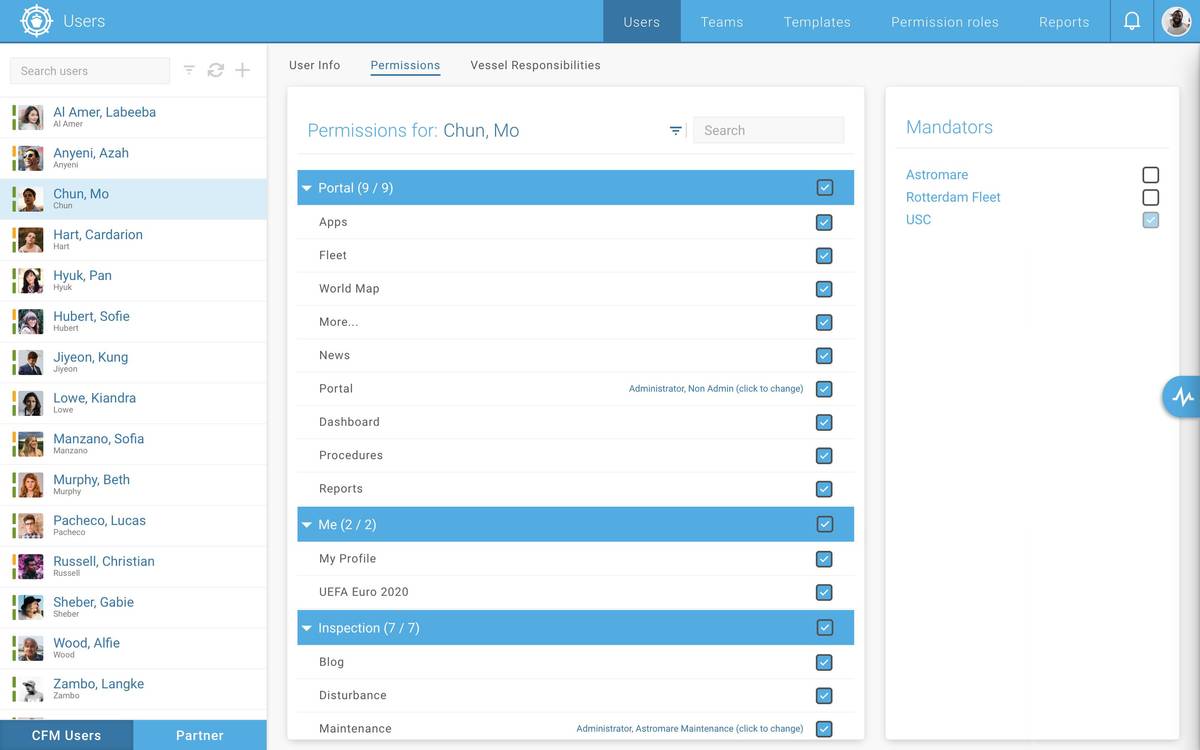Viewport: 1200px width, 750px height.
Task: Uncheck the Fleet permission checkbox
Action: pyautogui.click(x=824, y=255)
